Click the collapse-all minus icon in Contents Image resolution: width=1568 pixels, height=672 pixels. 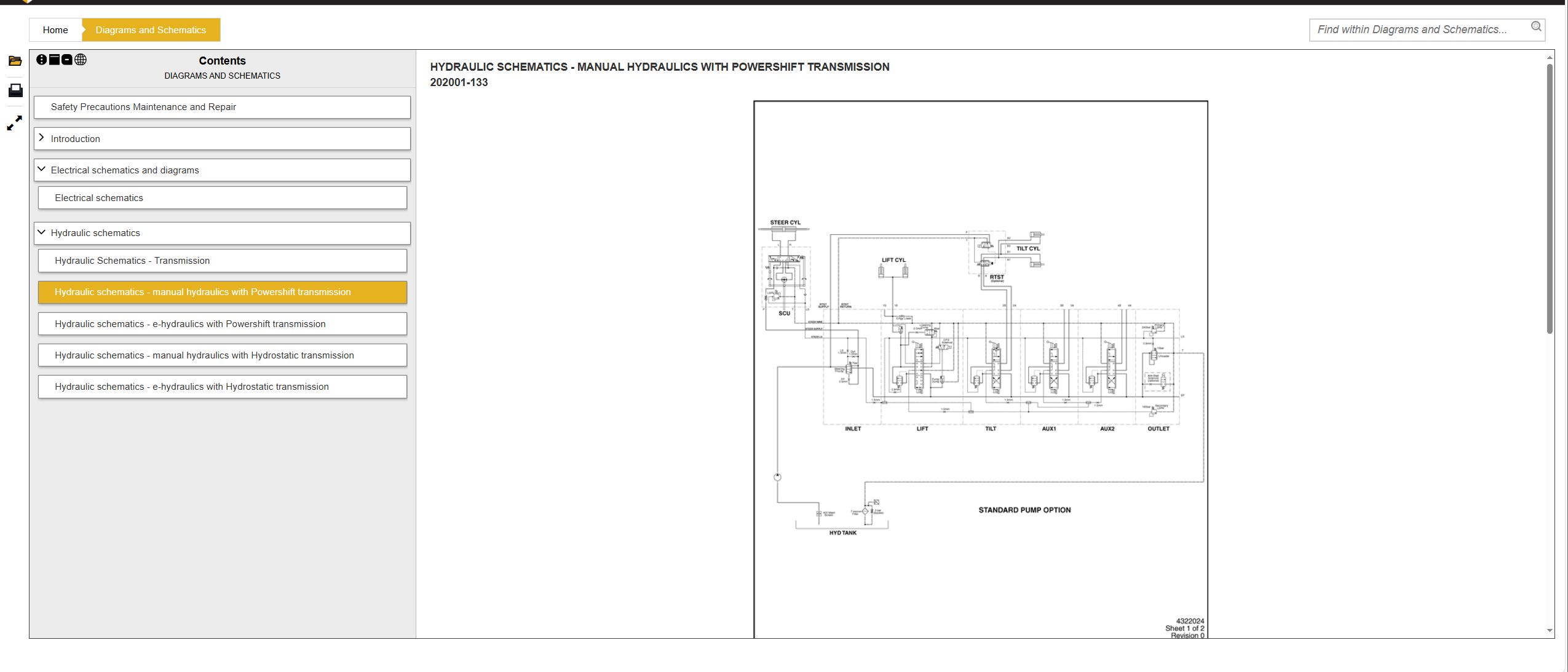(67, 60)
